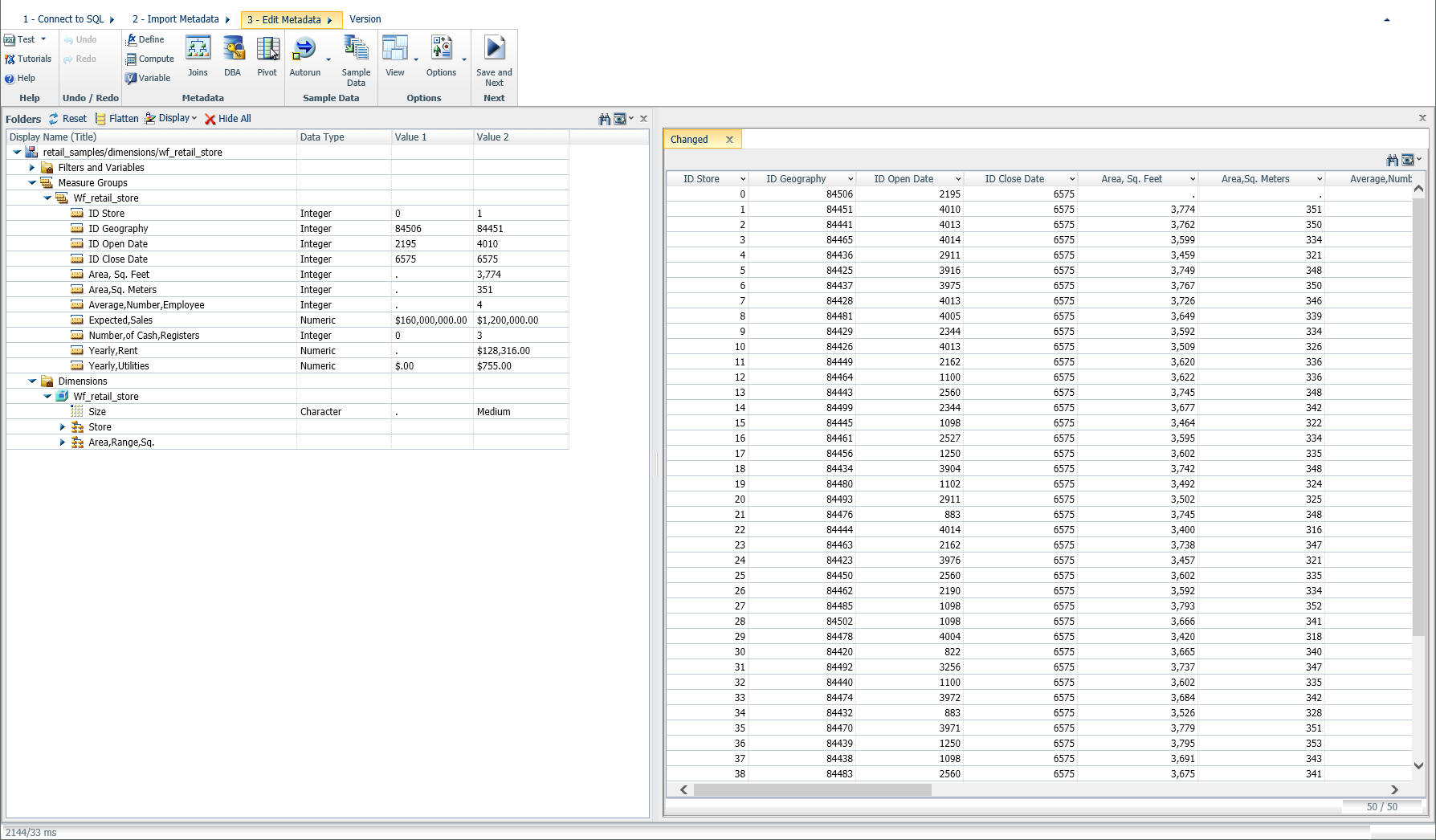Screen dimensions: 1436x840
Task: Close the Changed tab
Action: click(729, 139)
